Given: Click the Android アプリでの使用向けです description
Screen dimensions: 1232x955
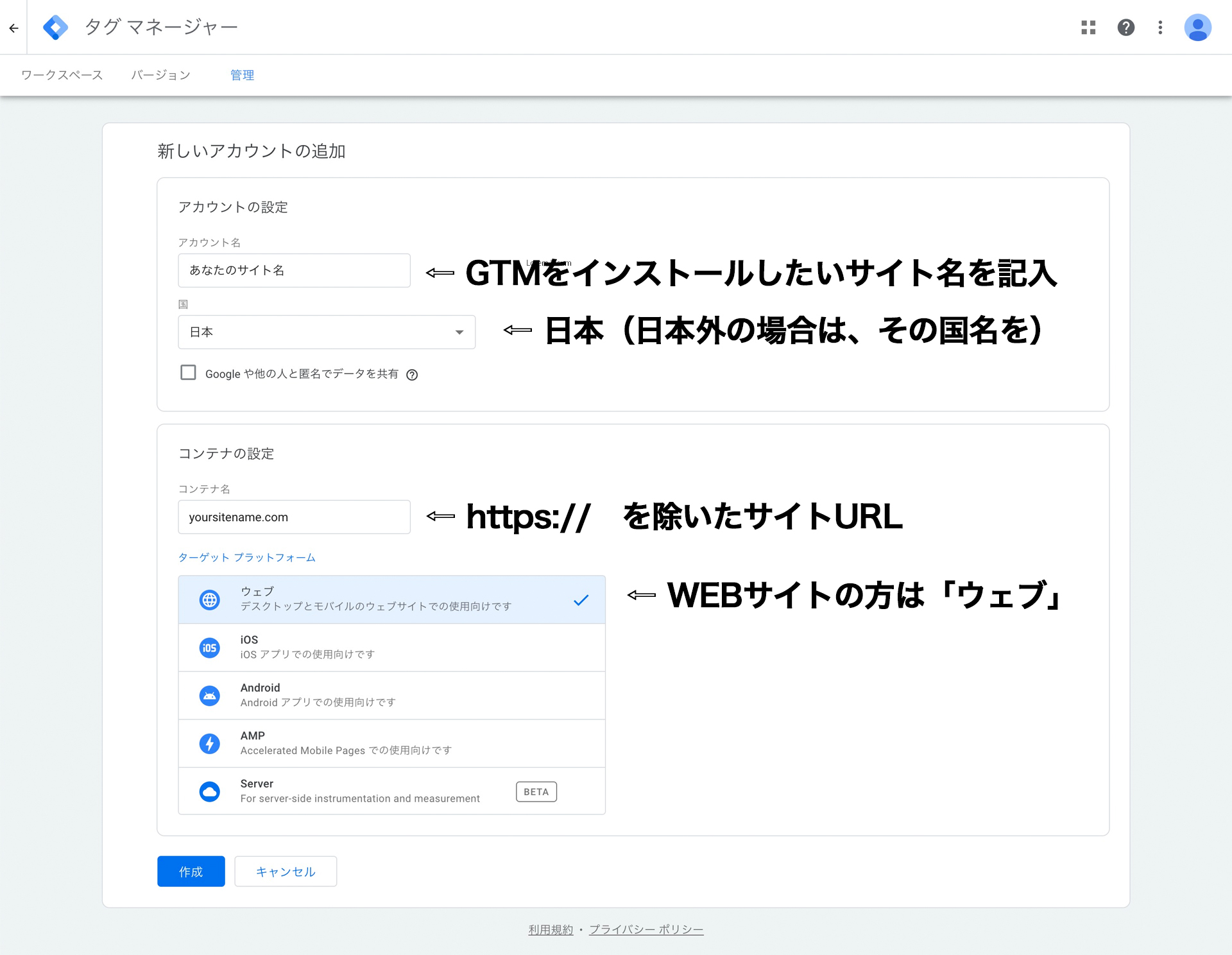Looking at the screenshot, I should [318, 703].
